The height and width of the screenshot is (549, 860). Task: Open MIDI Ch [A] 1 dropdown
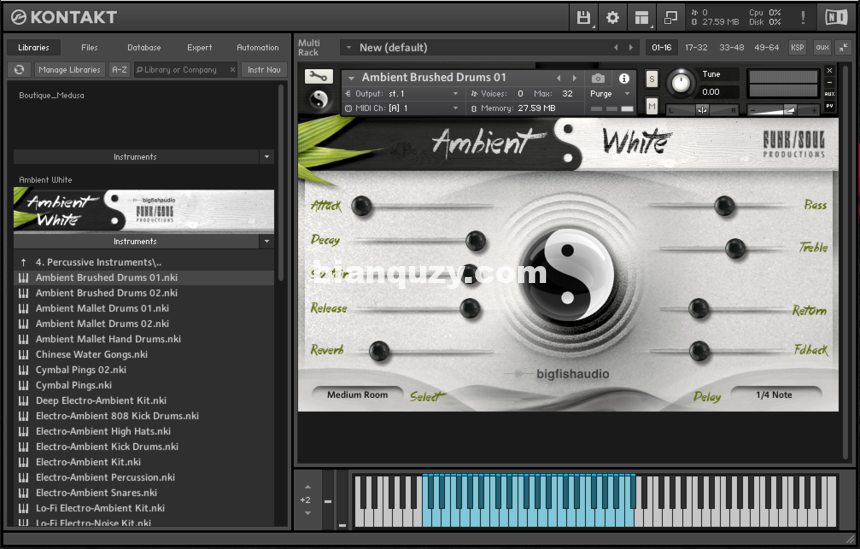point(403,109)
